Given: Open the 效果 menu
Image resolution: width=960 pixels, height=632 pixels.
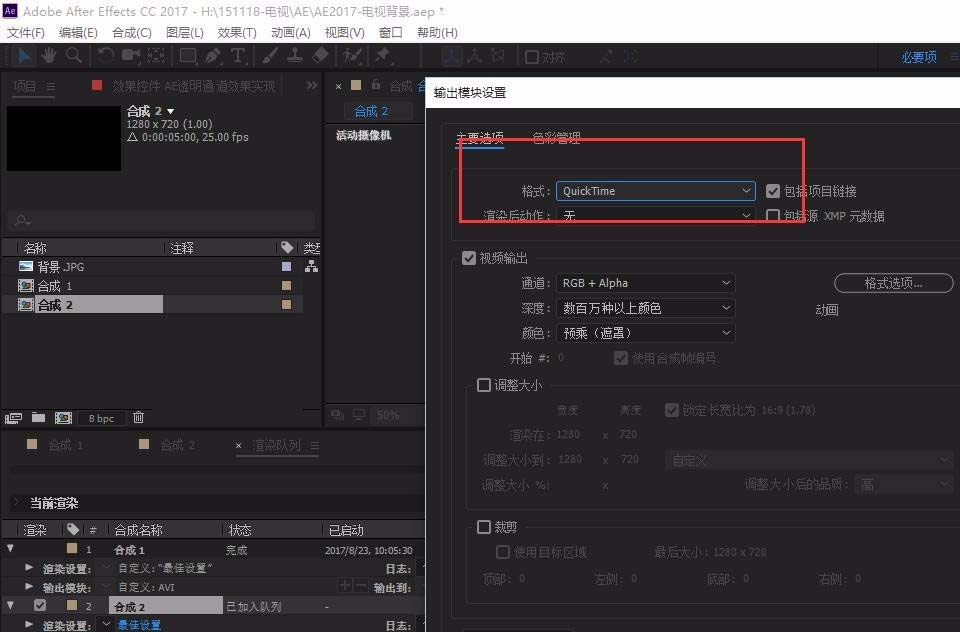Looking at the screenshot, I should (x=236, y=32).
